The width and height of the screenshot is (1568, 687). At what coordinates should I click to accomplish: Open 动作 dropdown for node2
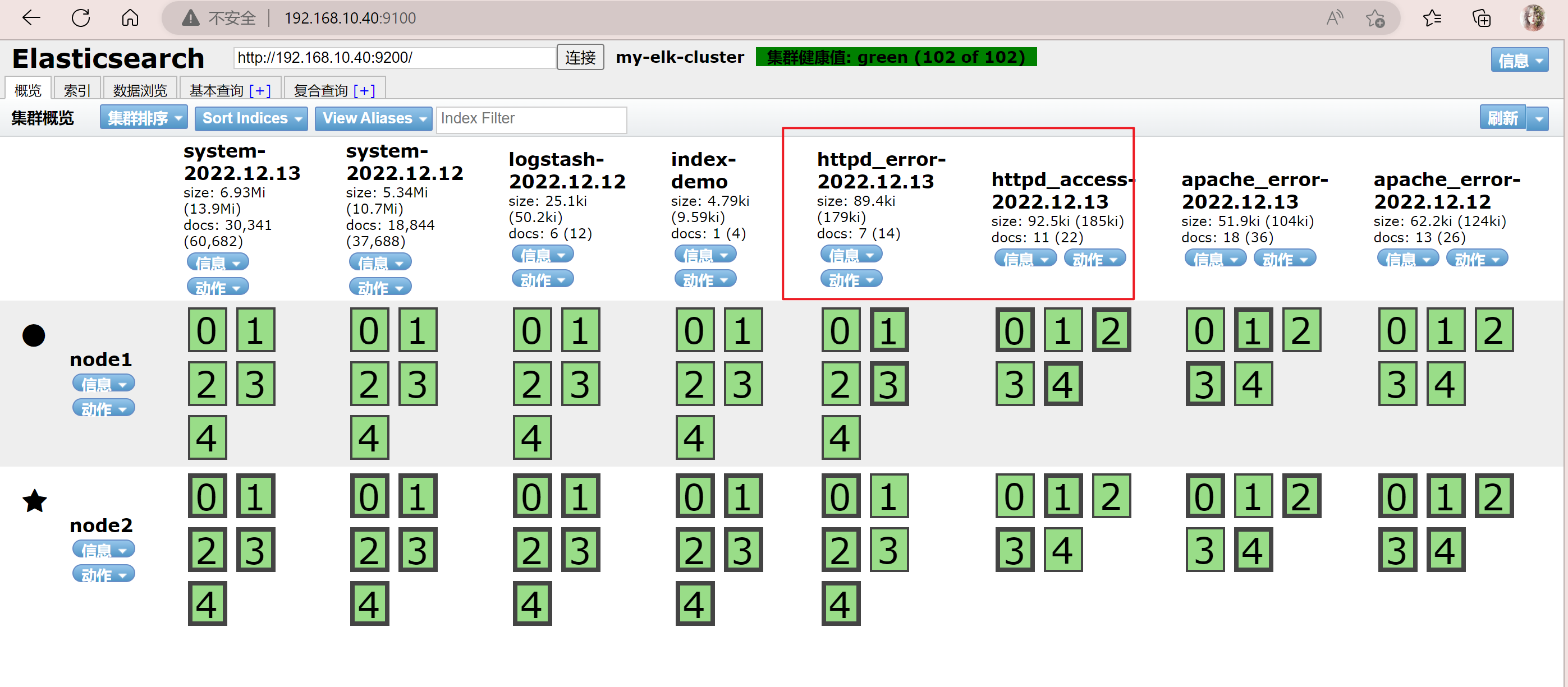point(103,574)
